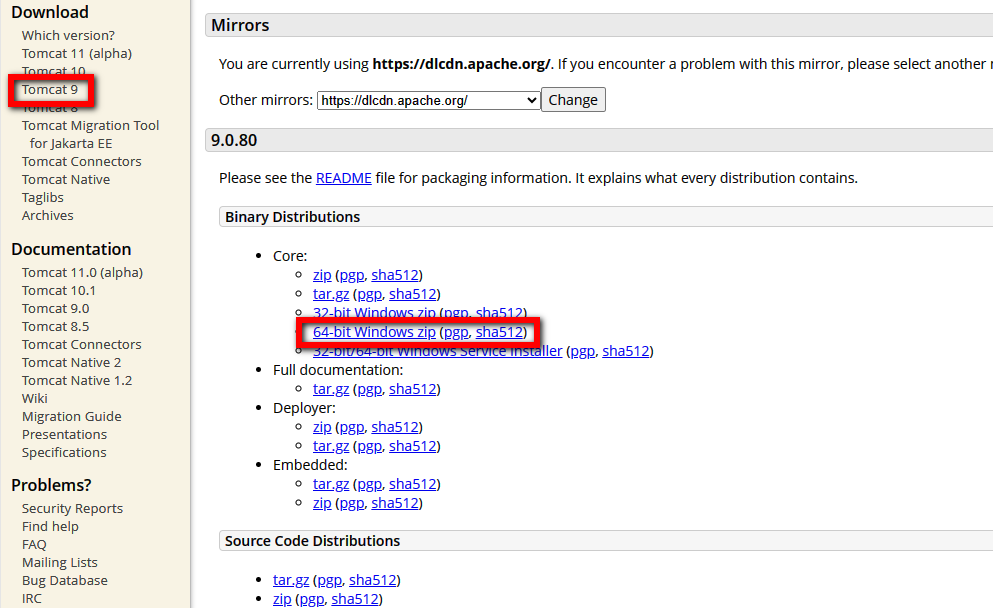Open sha512 checksum for Deployer zip
993x608 pixels.
(395, 427)
